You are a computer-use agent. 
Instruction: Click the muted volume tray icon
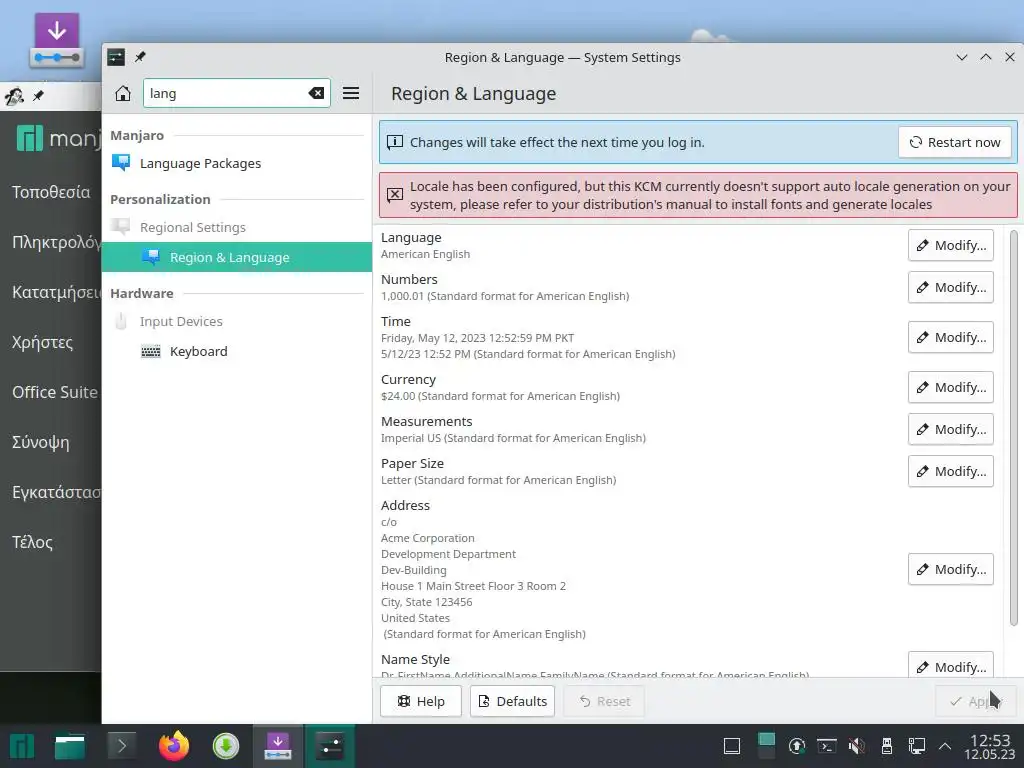(857, 746)
